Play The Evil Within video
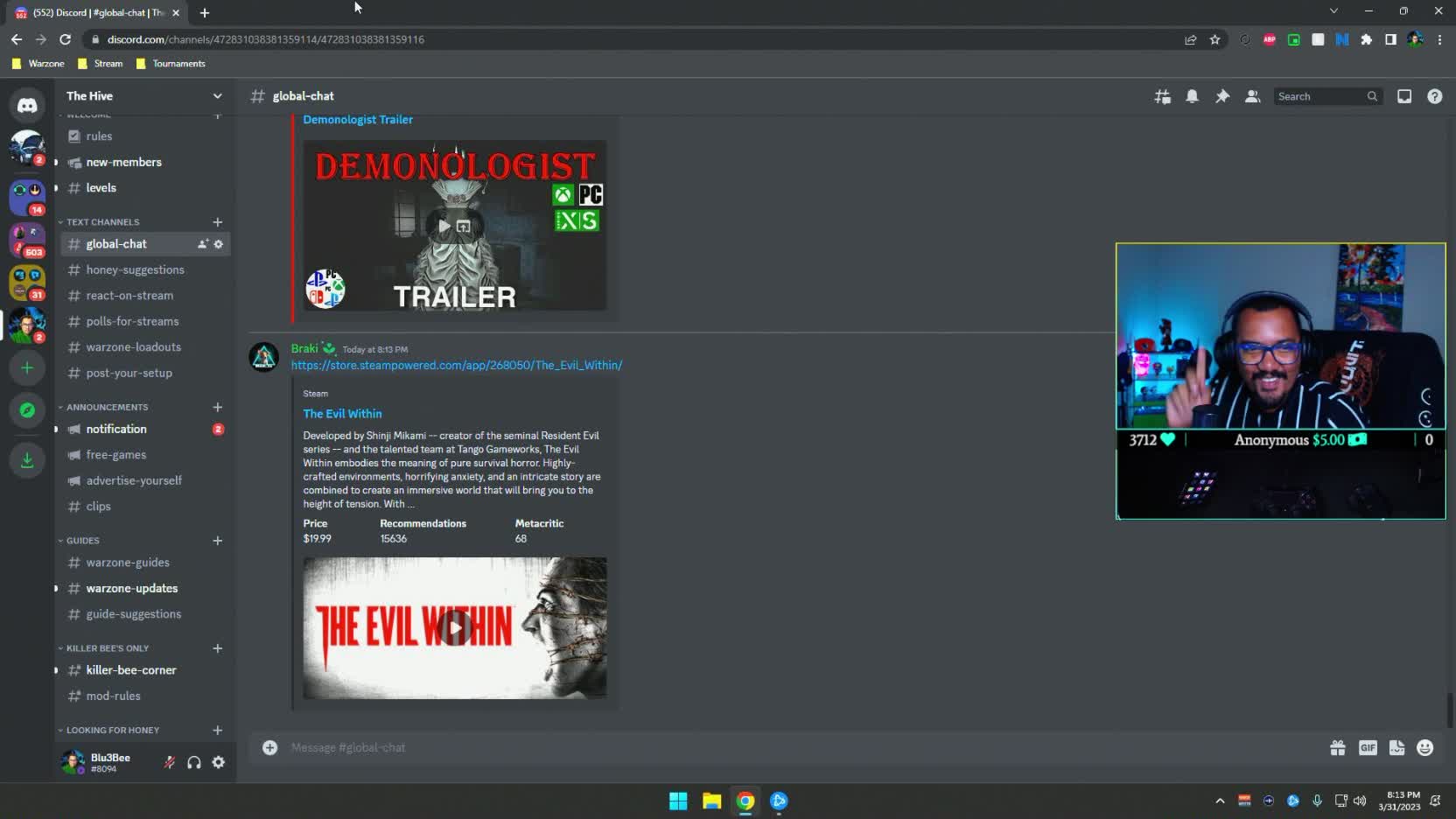This screenshot has width=1456, height=819. coord(455,627)
